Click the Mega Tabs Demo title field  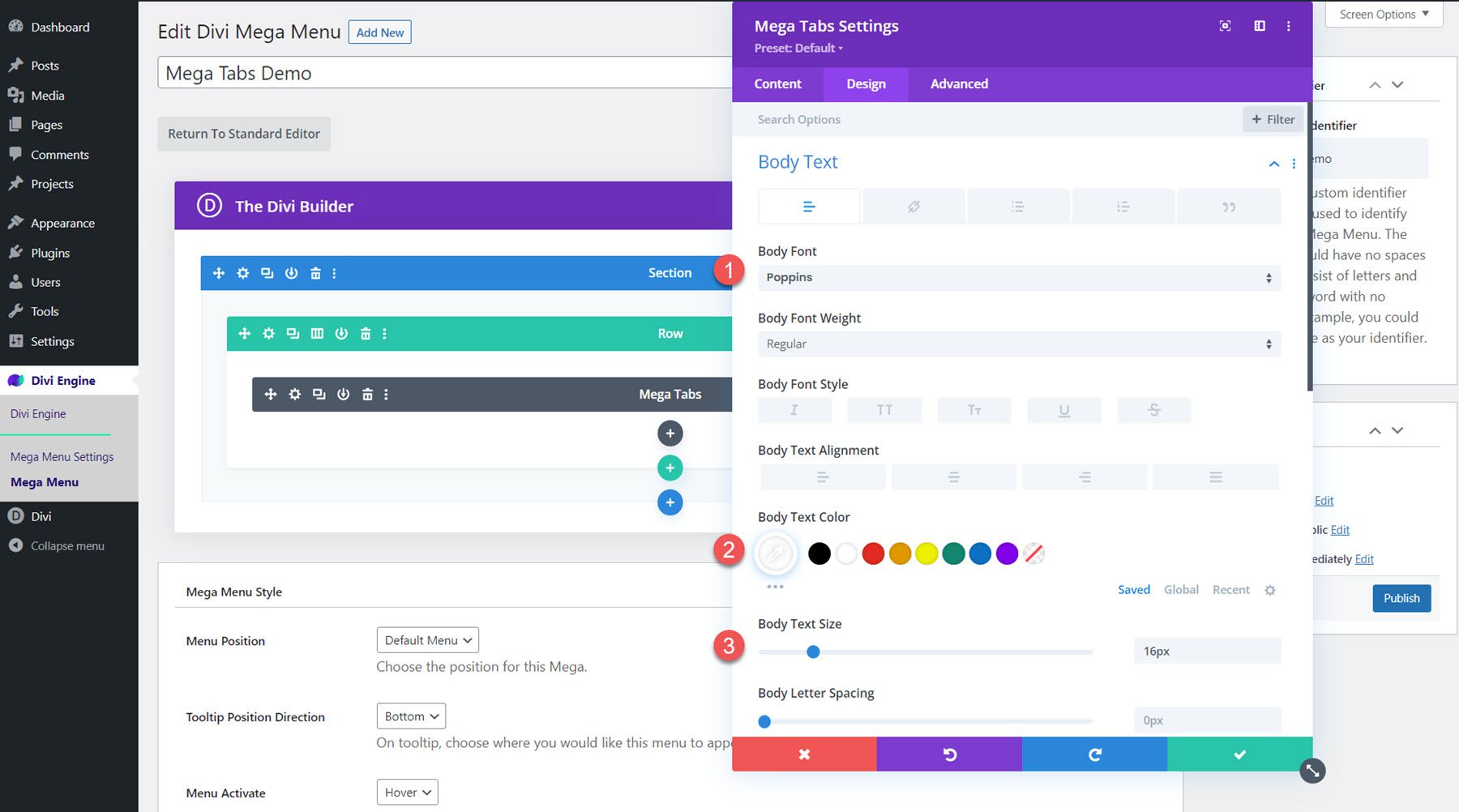445,73
